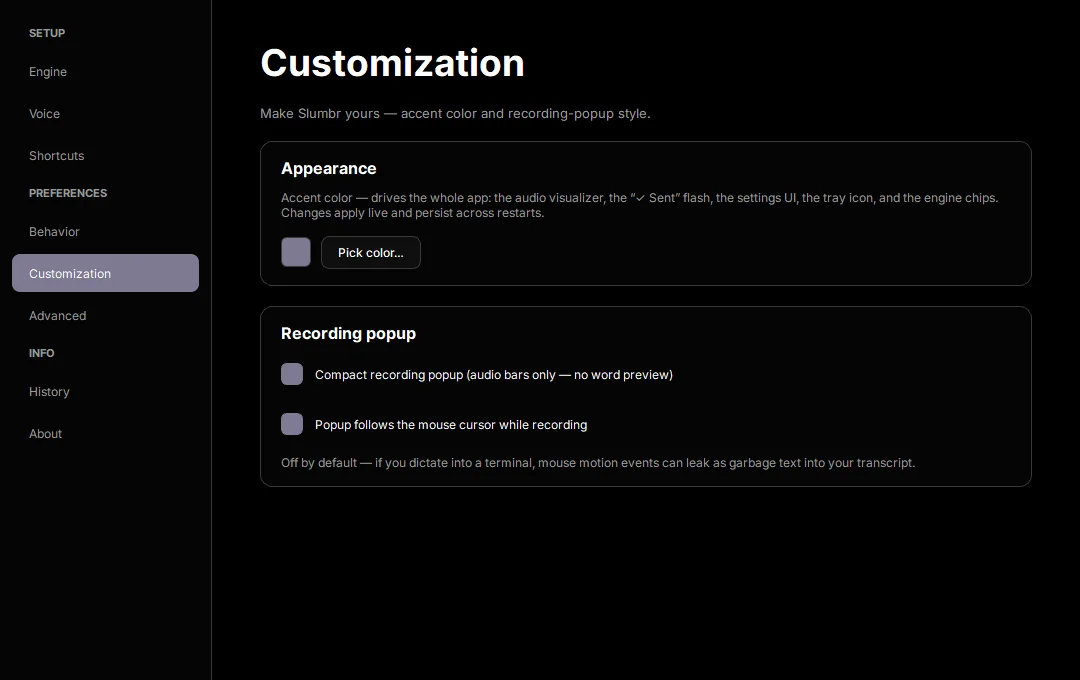Click the Accent color description text
The width and height of the screenshot is (1080, 680).
[639, 205]
